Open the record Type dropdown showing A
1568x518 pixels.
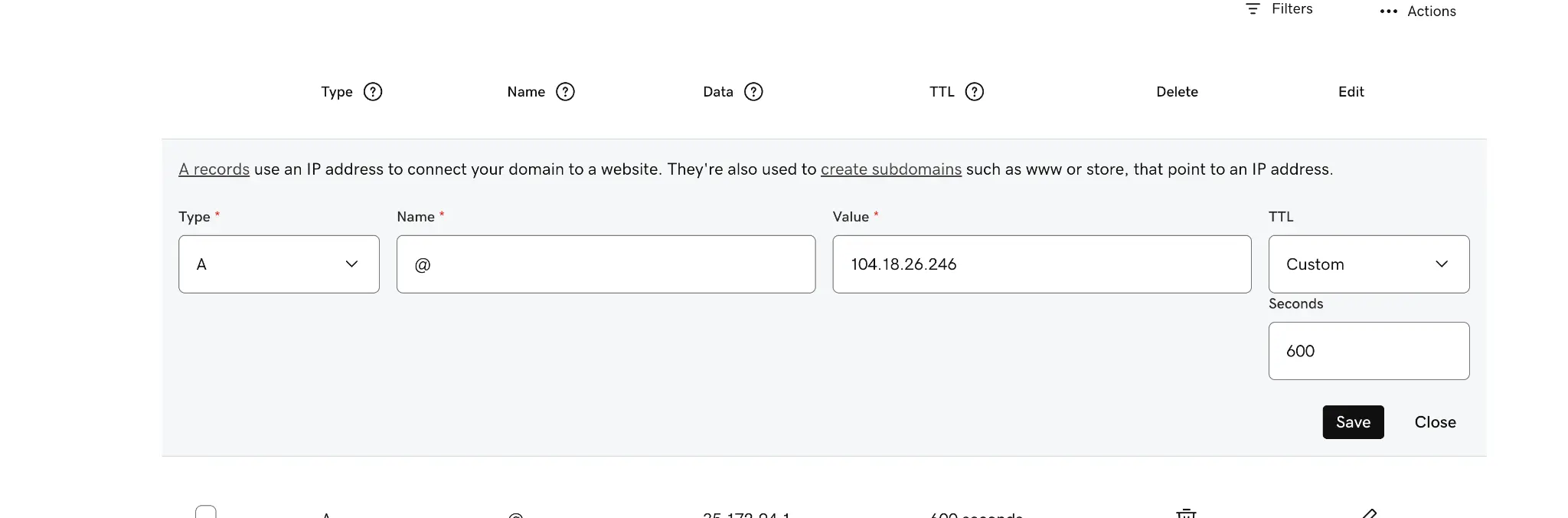279,264
